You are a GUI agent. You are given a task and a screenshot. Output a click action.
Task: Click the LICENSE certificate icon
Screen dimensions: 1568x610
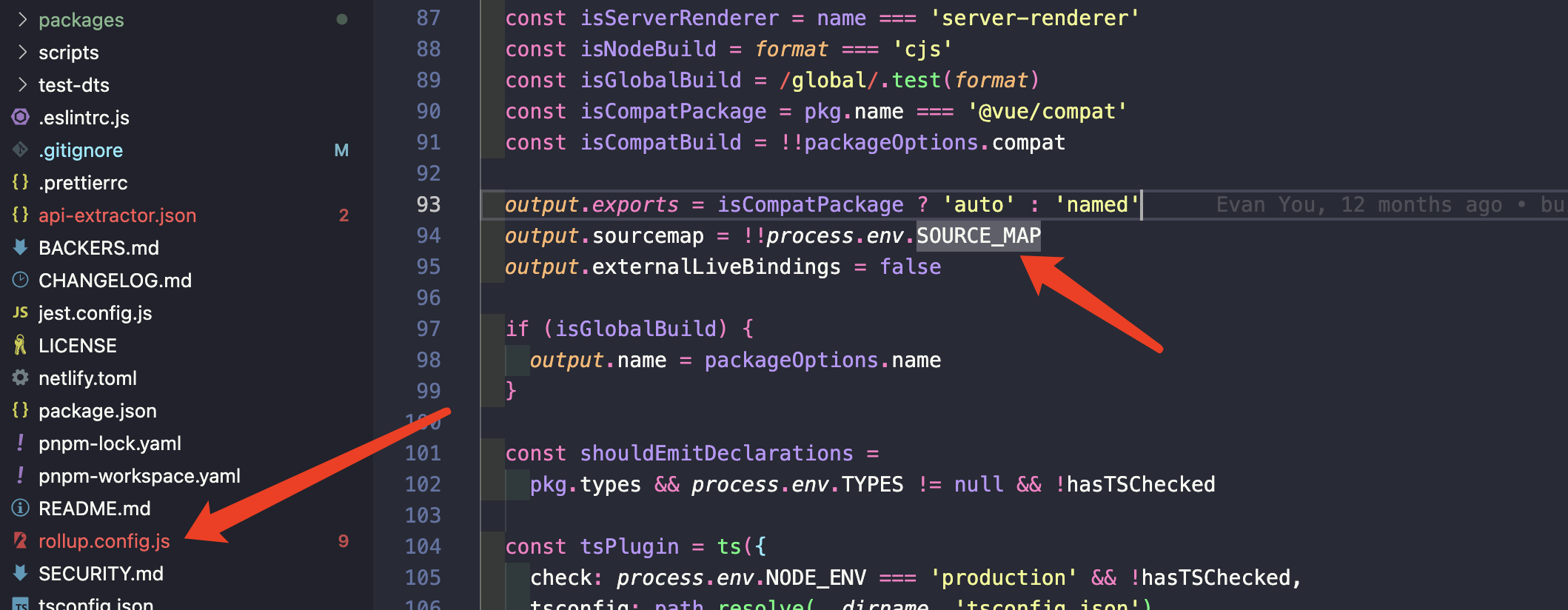point(21,345)
